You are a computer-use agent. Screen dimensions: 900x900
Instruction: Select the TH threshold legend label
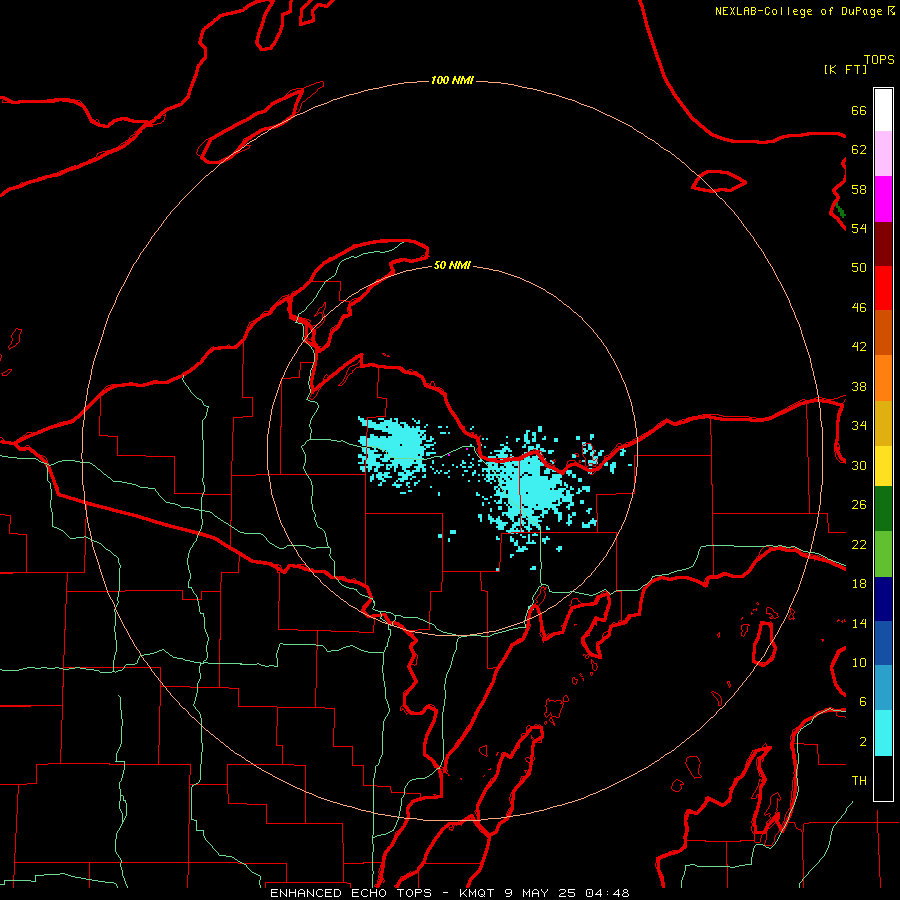859,781
